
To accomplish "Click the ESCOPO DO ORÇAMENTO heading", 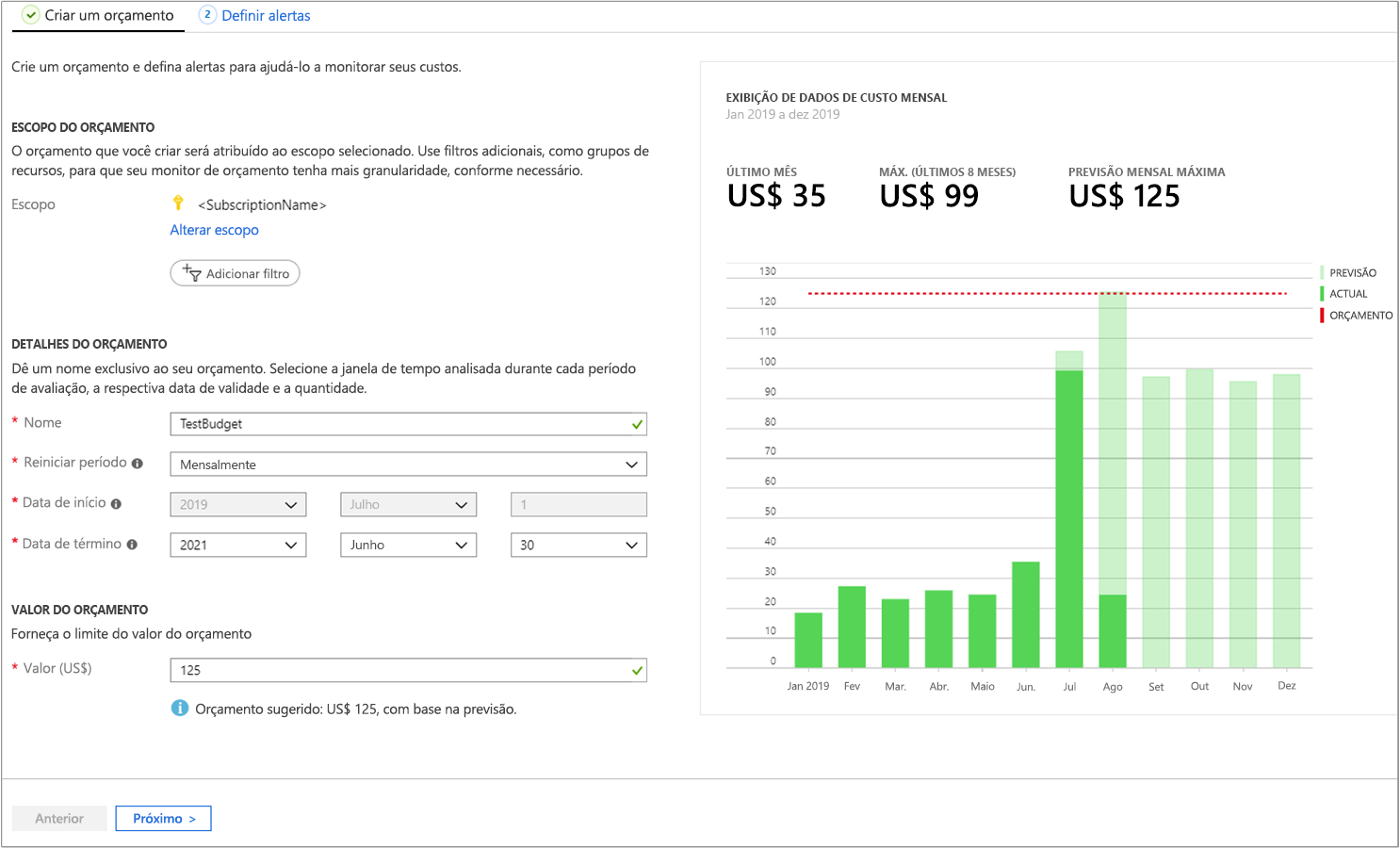I will coord(83,127).
